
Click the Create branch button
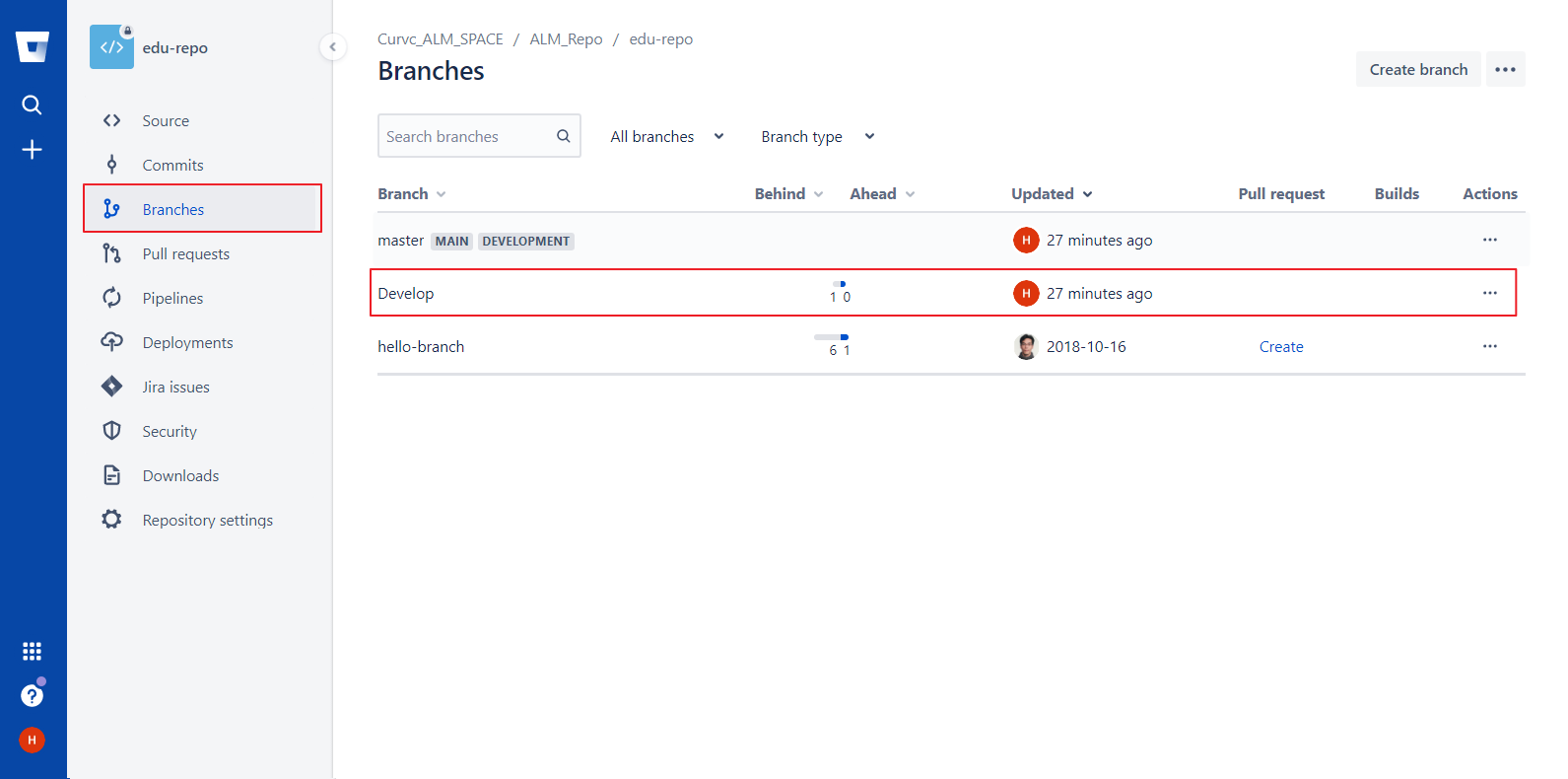(x=1418, y=69)
